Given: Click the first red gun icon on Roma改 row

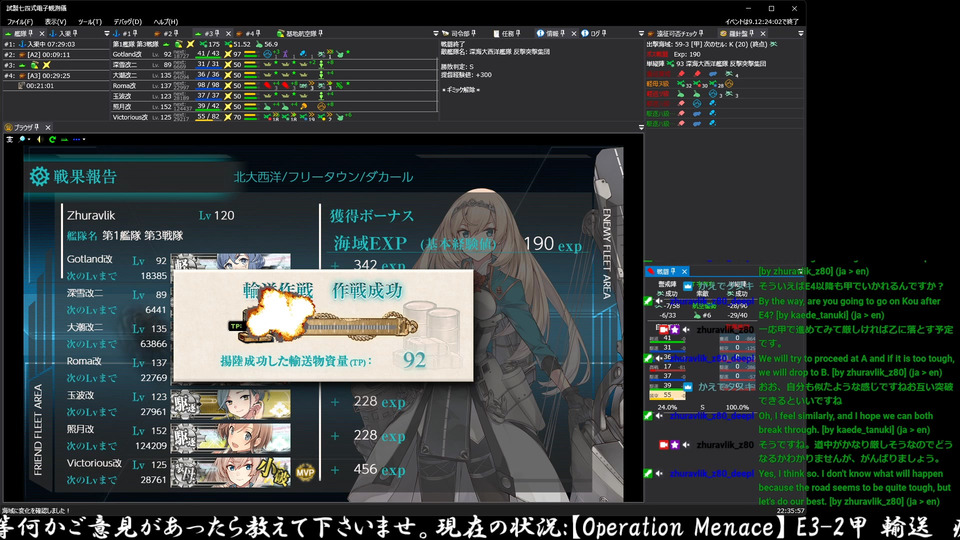Looking at the screenshot, I should click(x=268, y=85).
